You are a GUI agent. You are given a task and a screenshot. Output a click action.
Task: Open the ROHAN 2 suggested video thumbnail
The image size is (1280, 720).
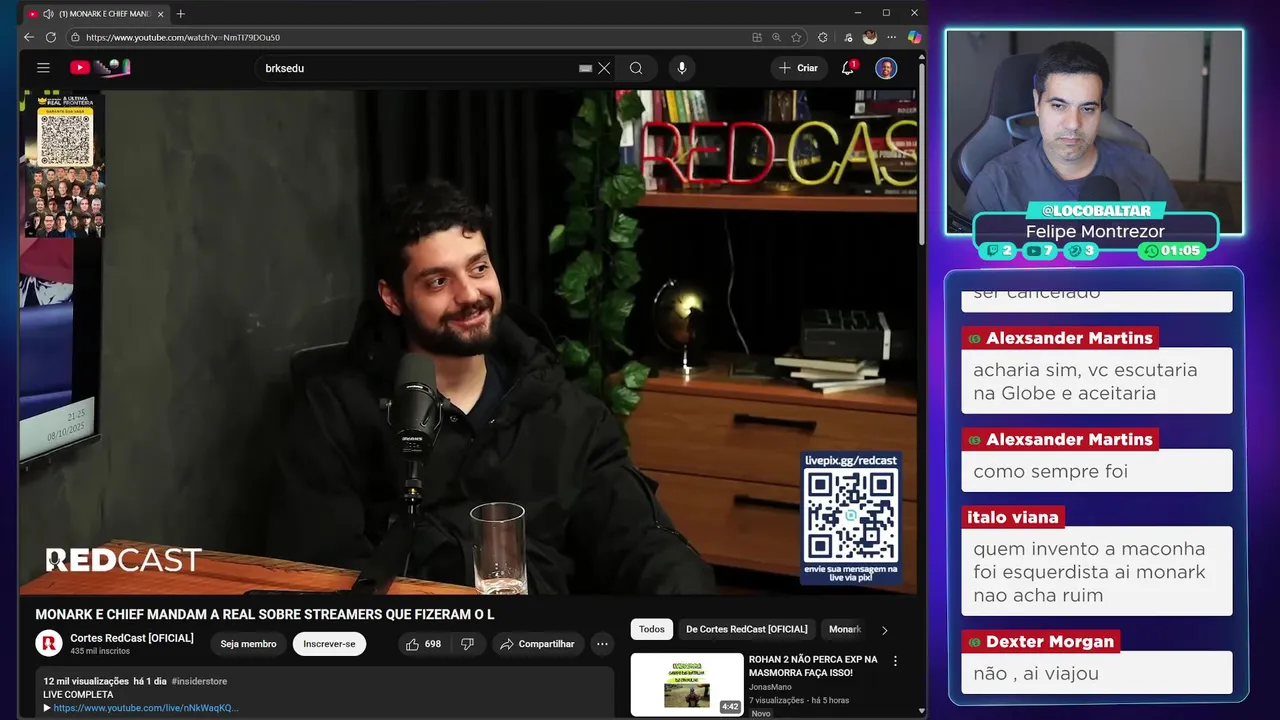(x=687, y=684)
